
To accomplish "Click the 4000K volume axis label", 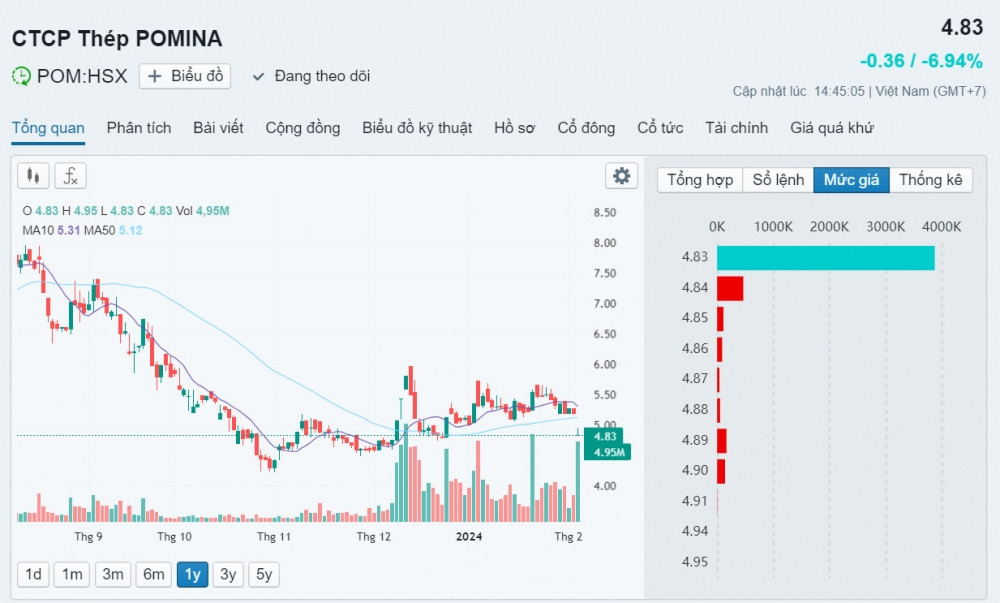I will tap(941, 227).
